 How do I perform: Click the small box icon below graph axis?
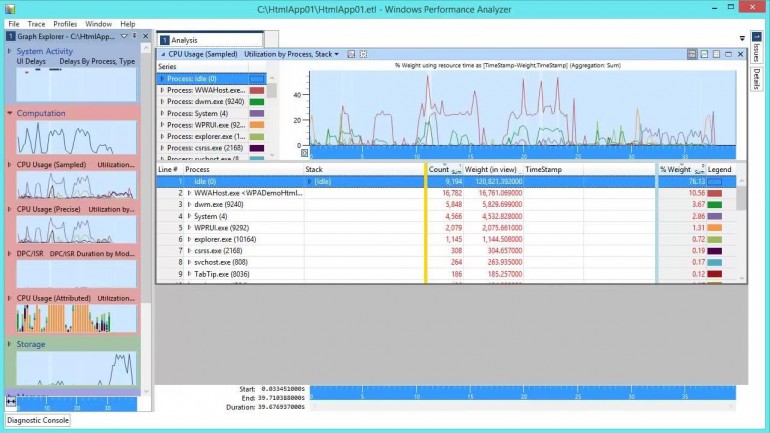[304, 153]
